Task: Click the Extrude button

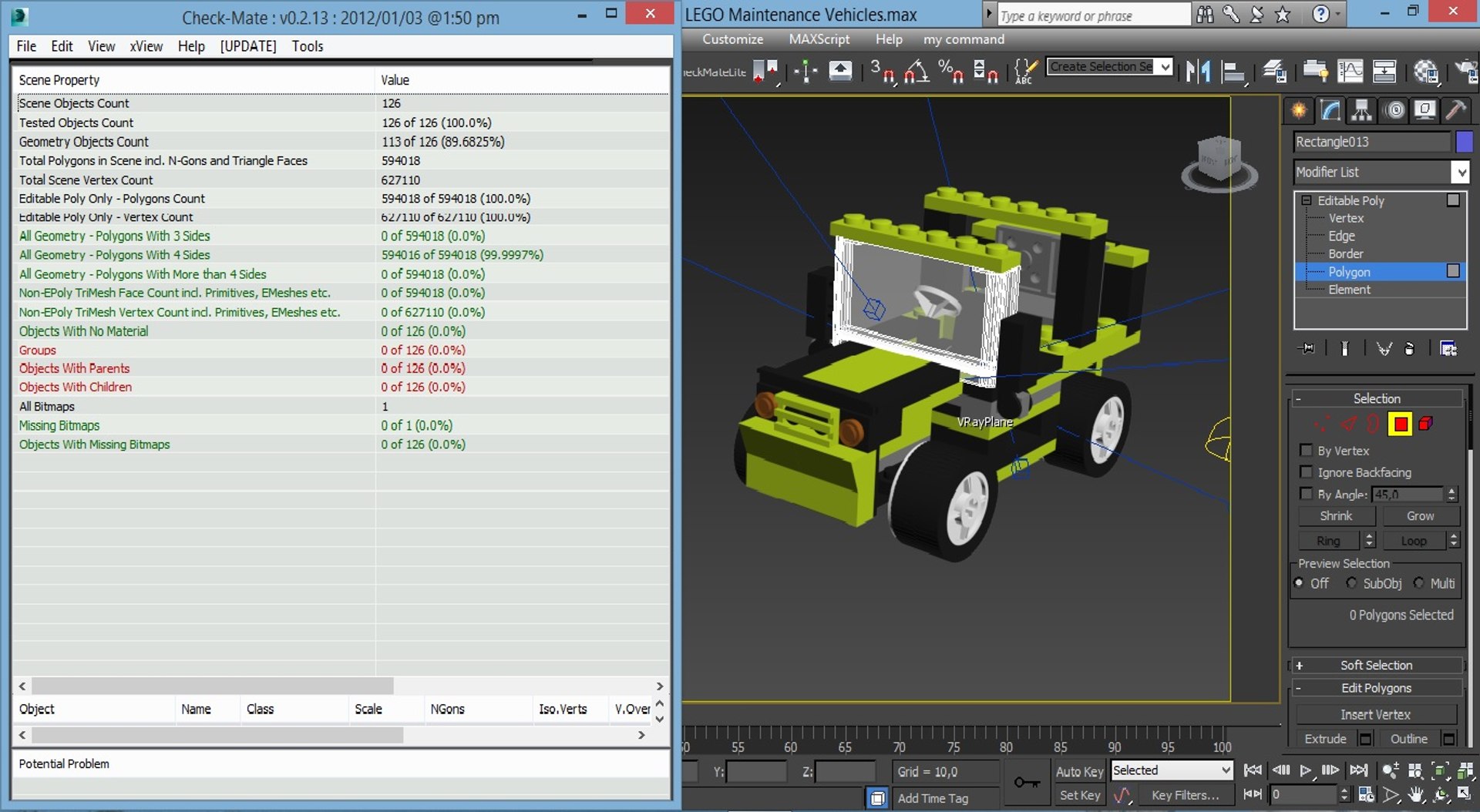Action: (x=1325, y=739)
